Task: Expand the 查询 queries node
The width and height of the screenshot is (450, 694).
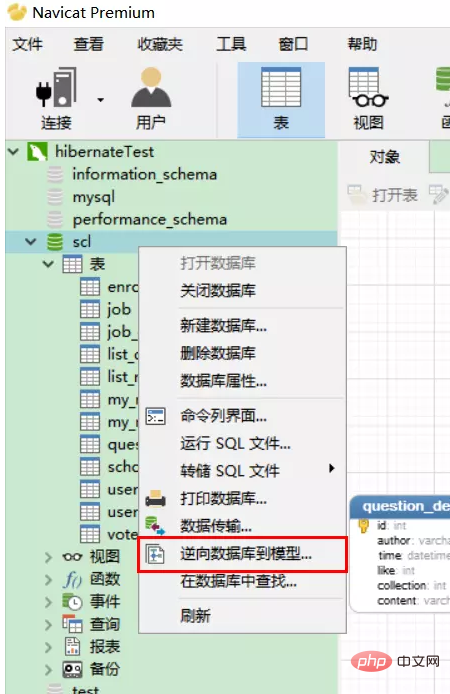Action: (x=48, y=625)
